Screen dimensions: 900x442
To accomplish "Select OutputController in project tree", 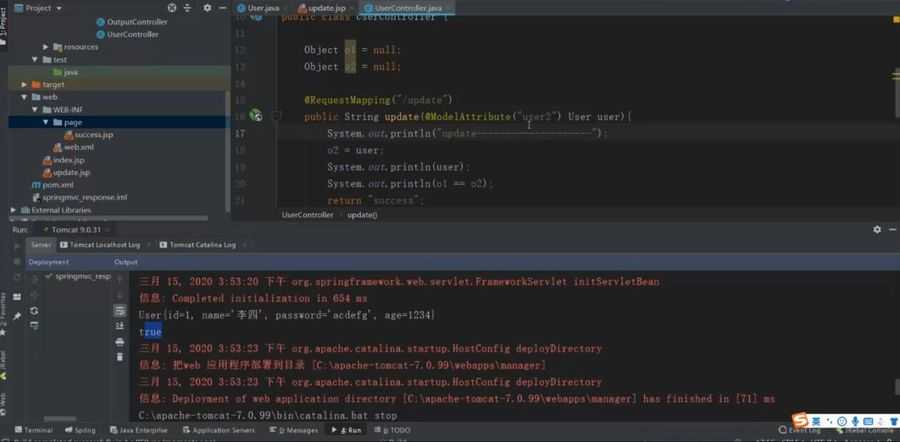I will [x=132, y=22].
